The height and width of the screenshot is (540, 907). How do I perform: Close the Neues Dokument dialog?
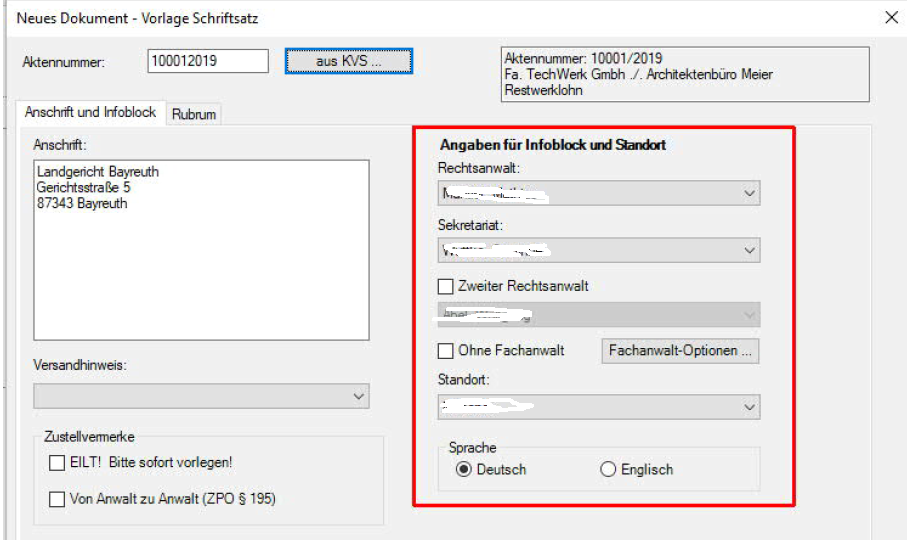[891, 16]
